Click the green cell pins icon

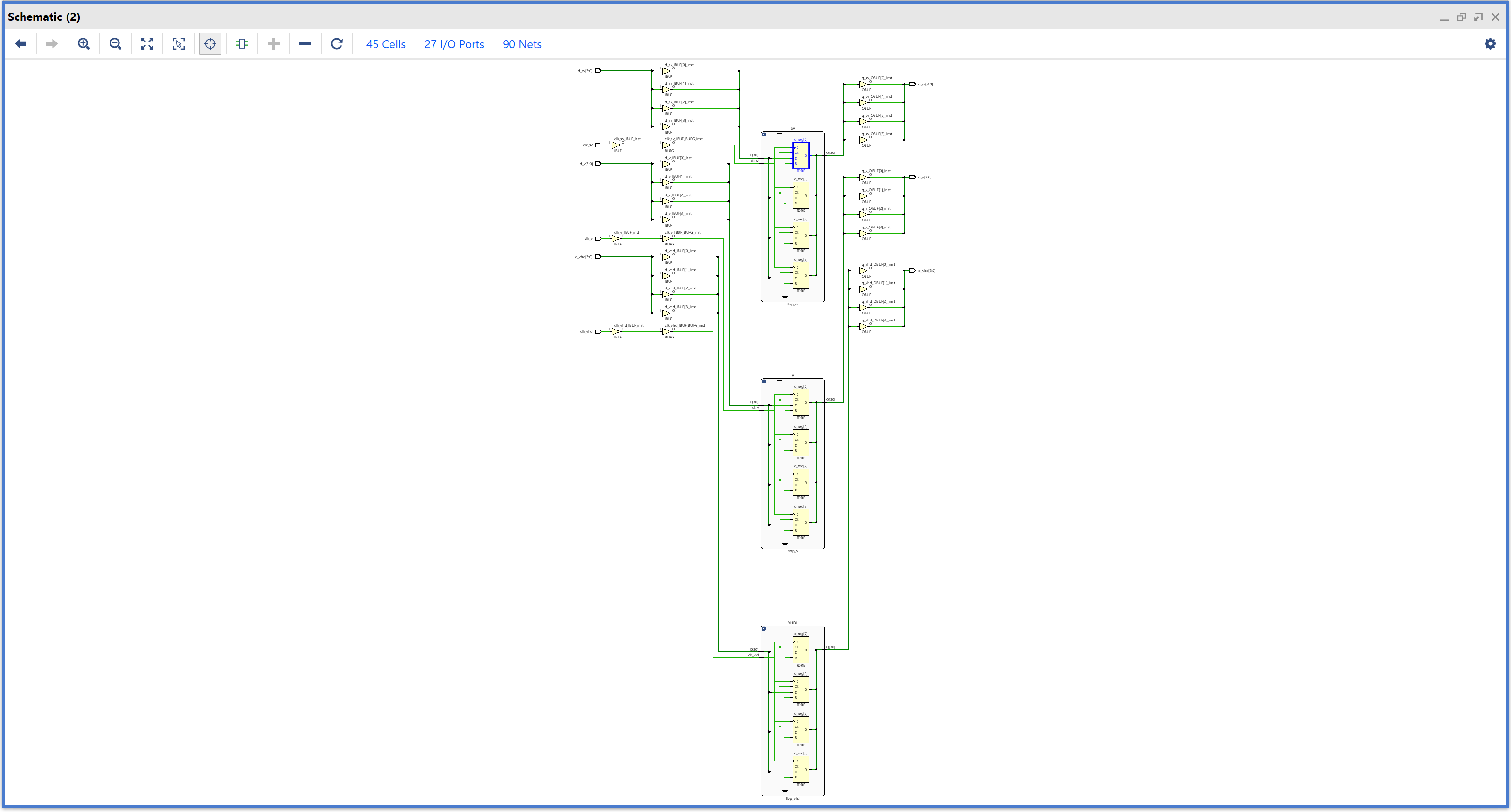pyautogui.click(x=242, y=44)
